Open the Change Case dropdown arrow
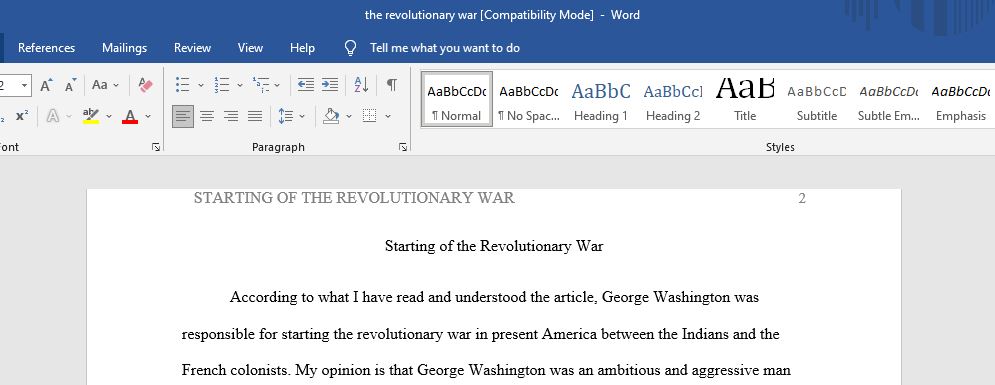Screen dimensions: 995x385 pyautogui.click(x=116, y=85)
